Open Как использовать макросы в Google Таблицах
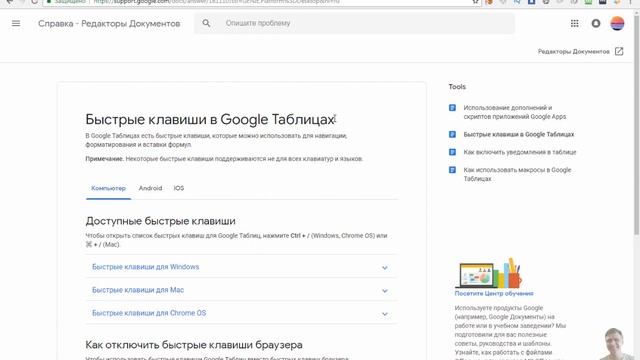This screenshot has width=640, height=360. tap(517, 174)
